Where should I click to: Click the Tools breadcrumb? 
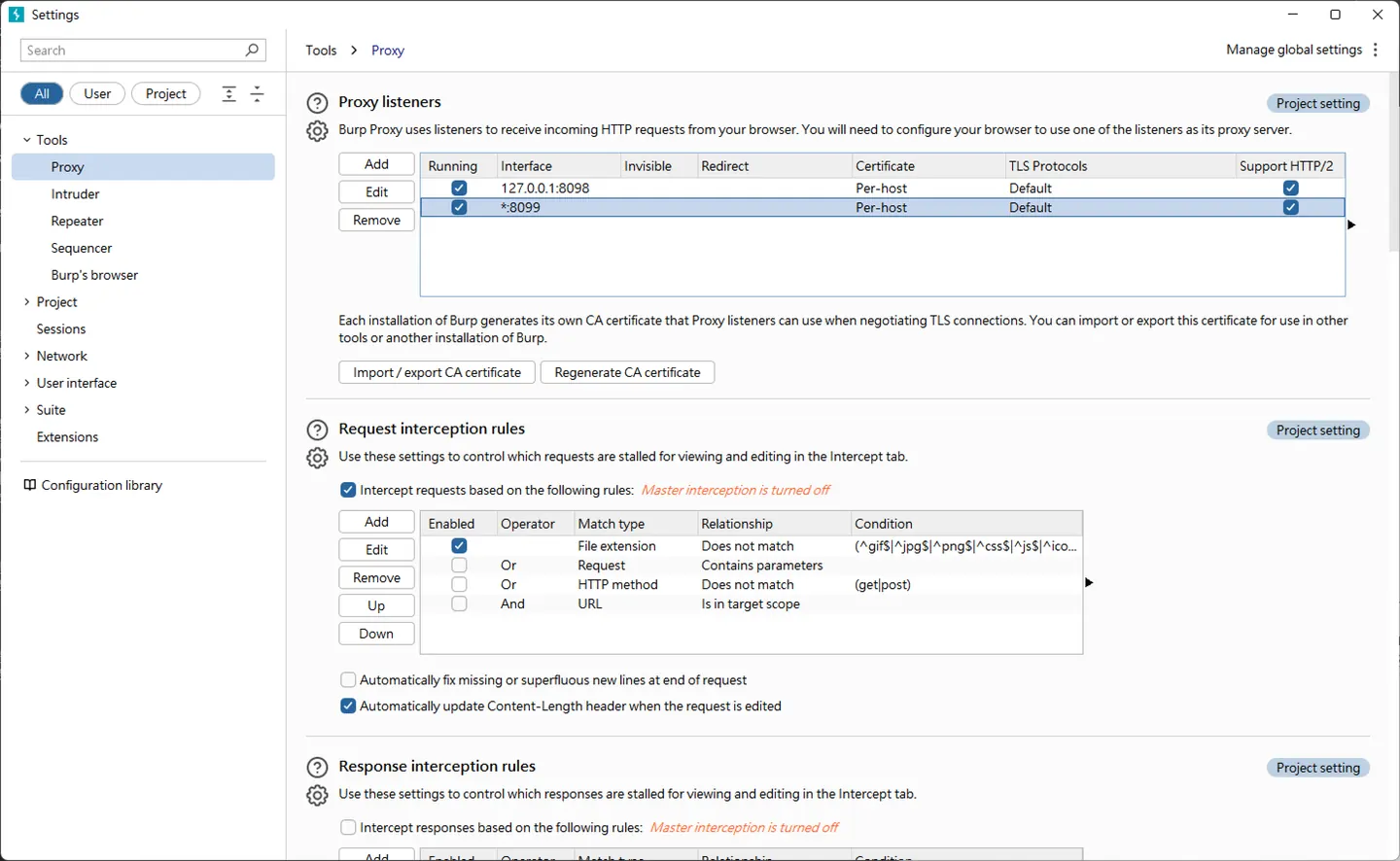point(321,51)
